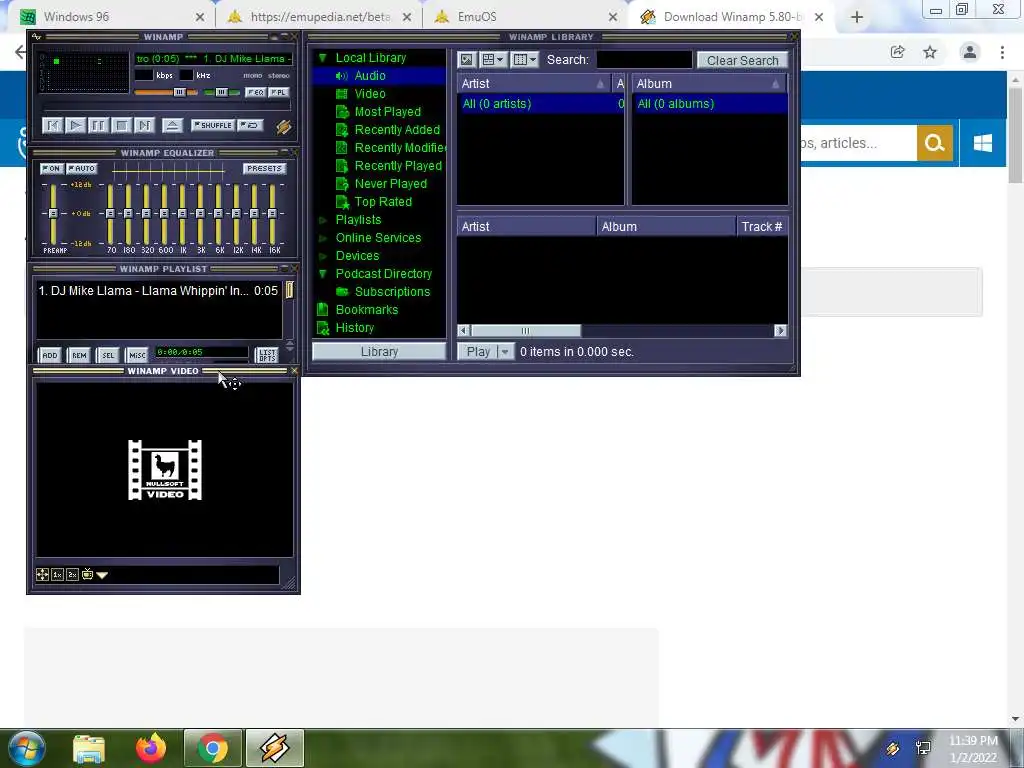This screenshot has height=768, width=1024.
Task: Toggle Repeat mode next to Shuffle
Action: tap(250, 125)
